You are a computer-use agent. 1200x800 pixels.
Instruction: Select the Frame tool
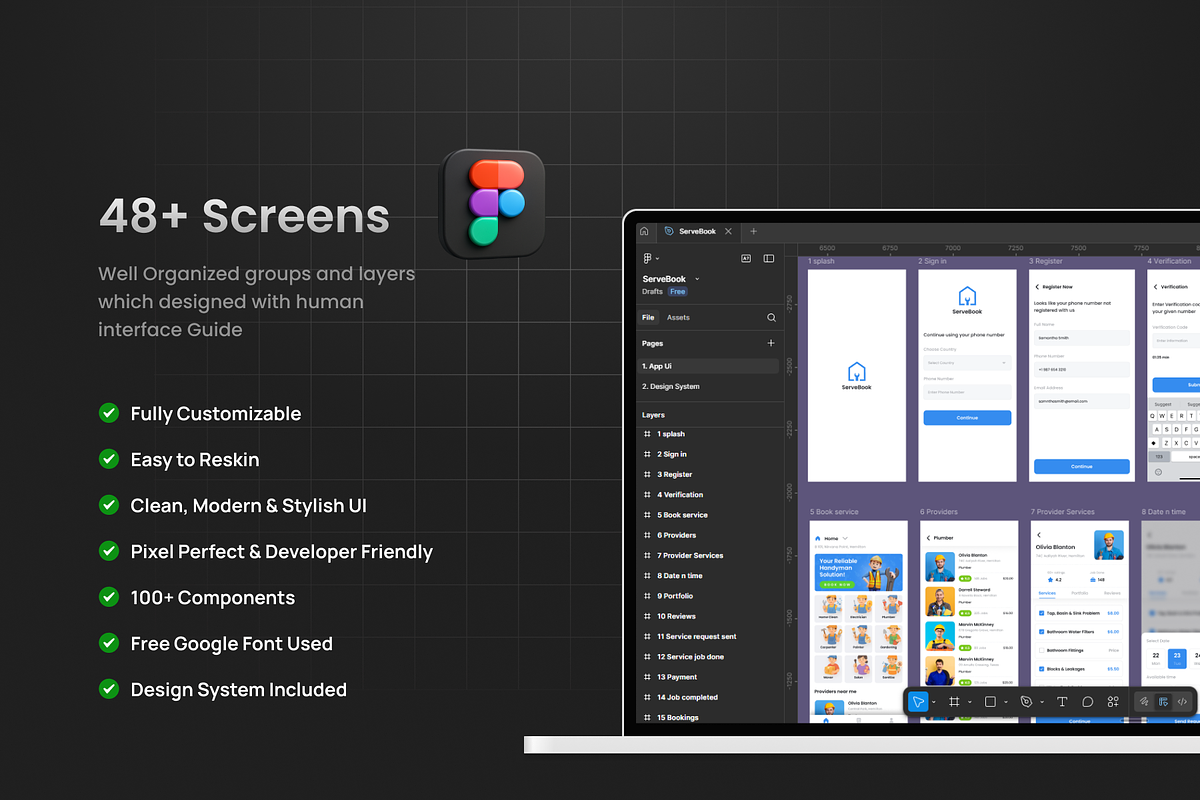point(954,702)
